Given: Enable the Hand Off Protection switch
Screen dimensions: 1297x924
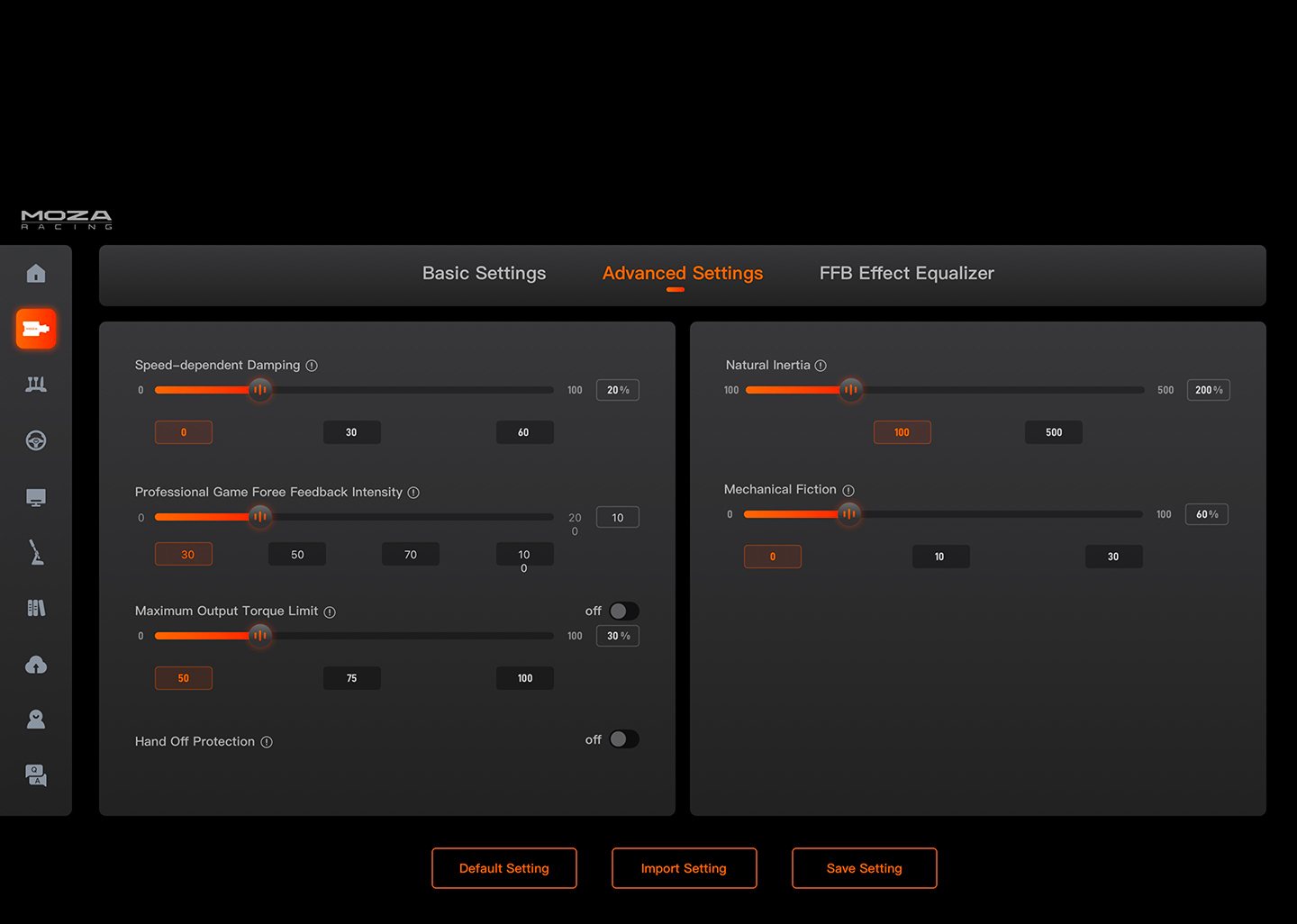Looking at the screenshot, I should point(623,739).
